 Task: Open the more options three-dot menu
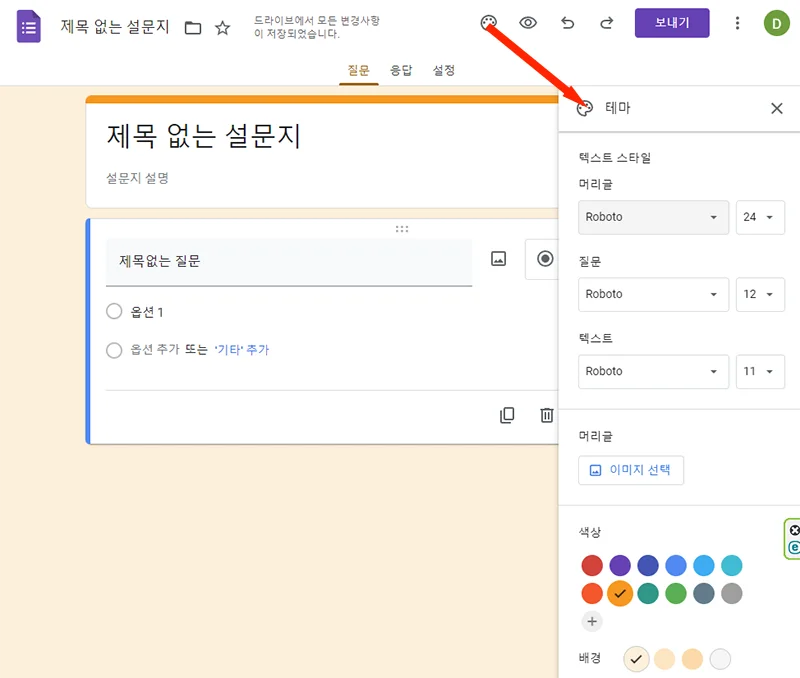coord(737,23)
